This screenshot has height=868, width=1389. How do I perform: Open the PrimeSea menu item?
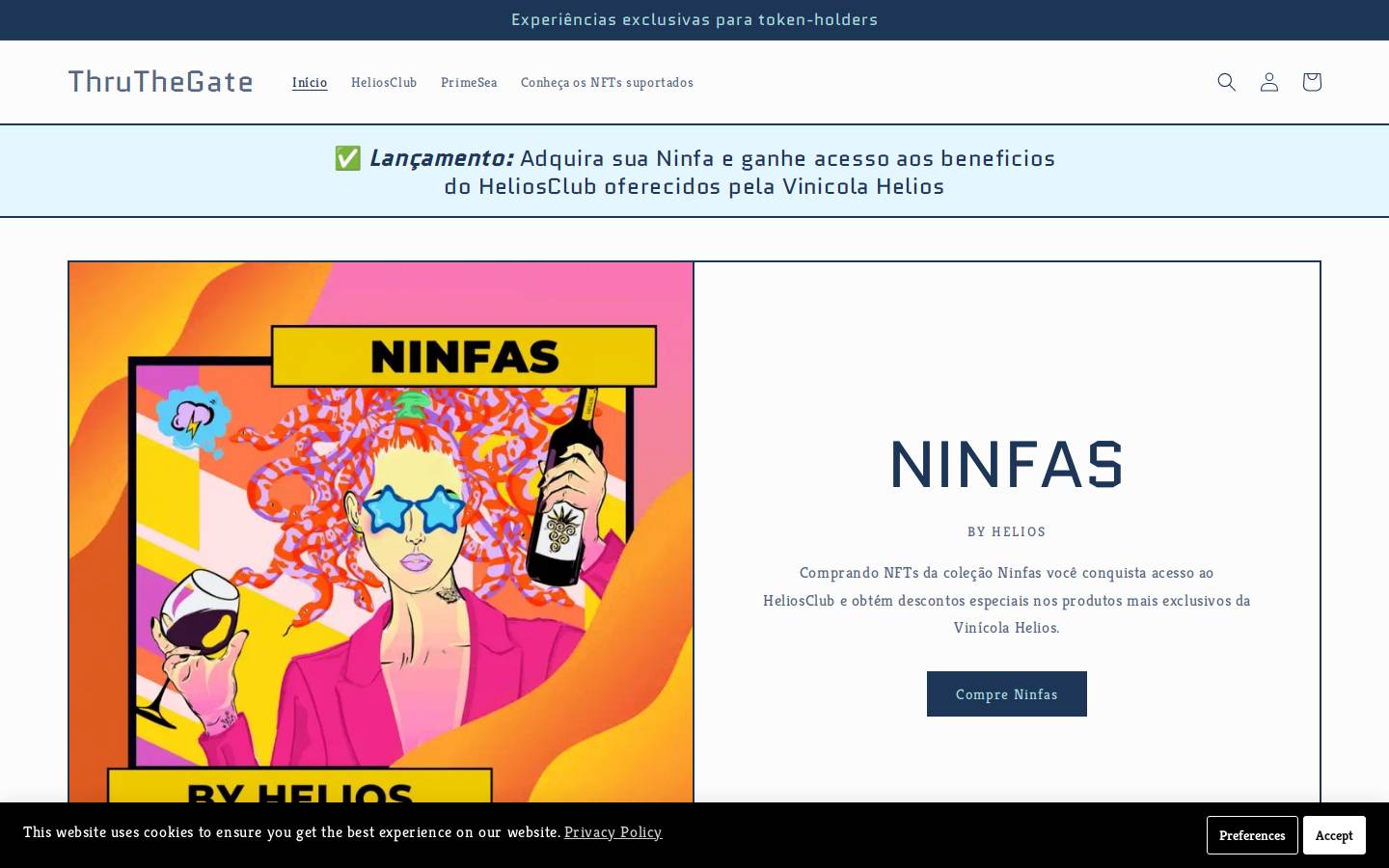(469, 82)
